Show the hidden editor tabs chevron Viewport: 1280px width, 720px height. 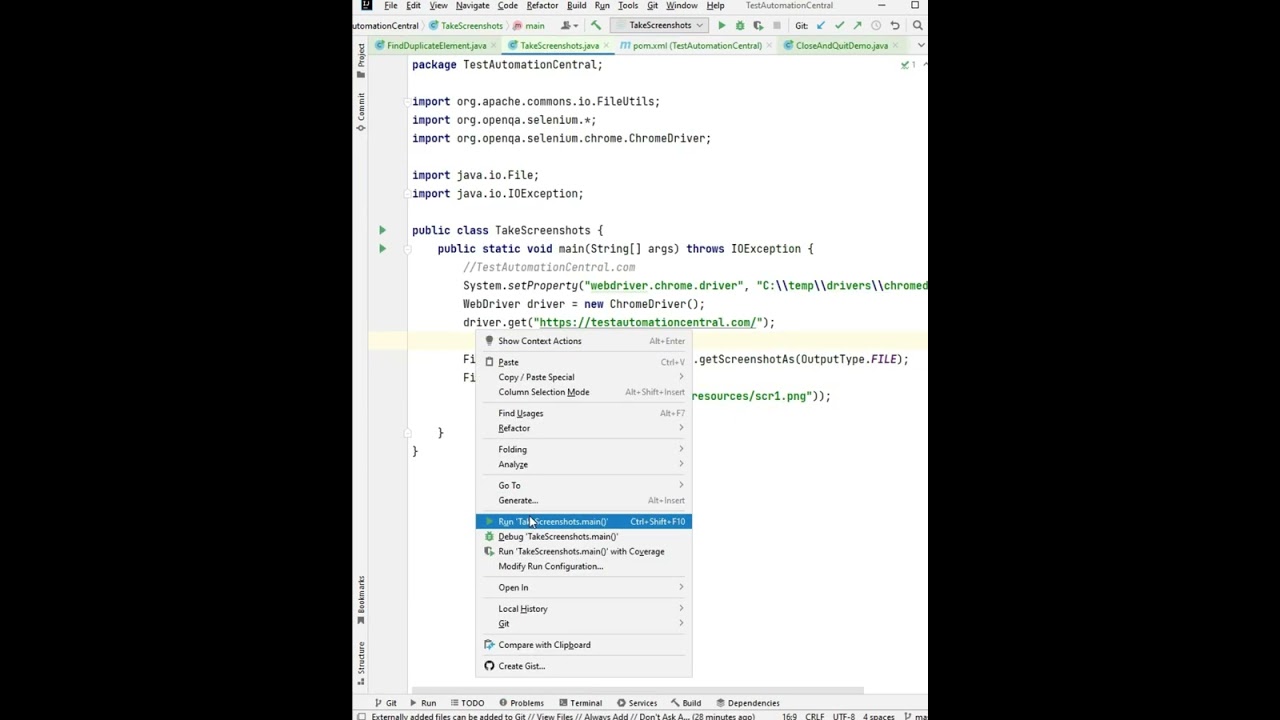click(920, 45)
